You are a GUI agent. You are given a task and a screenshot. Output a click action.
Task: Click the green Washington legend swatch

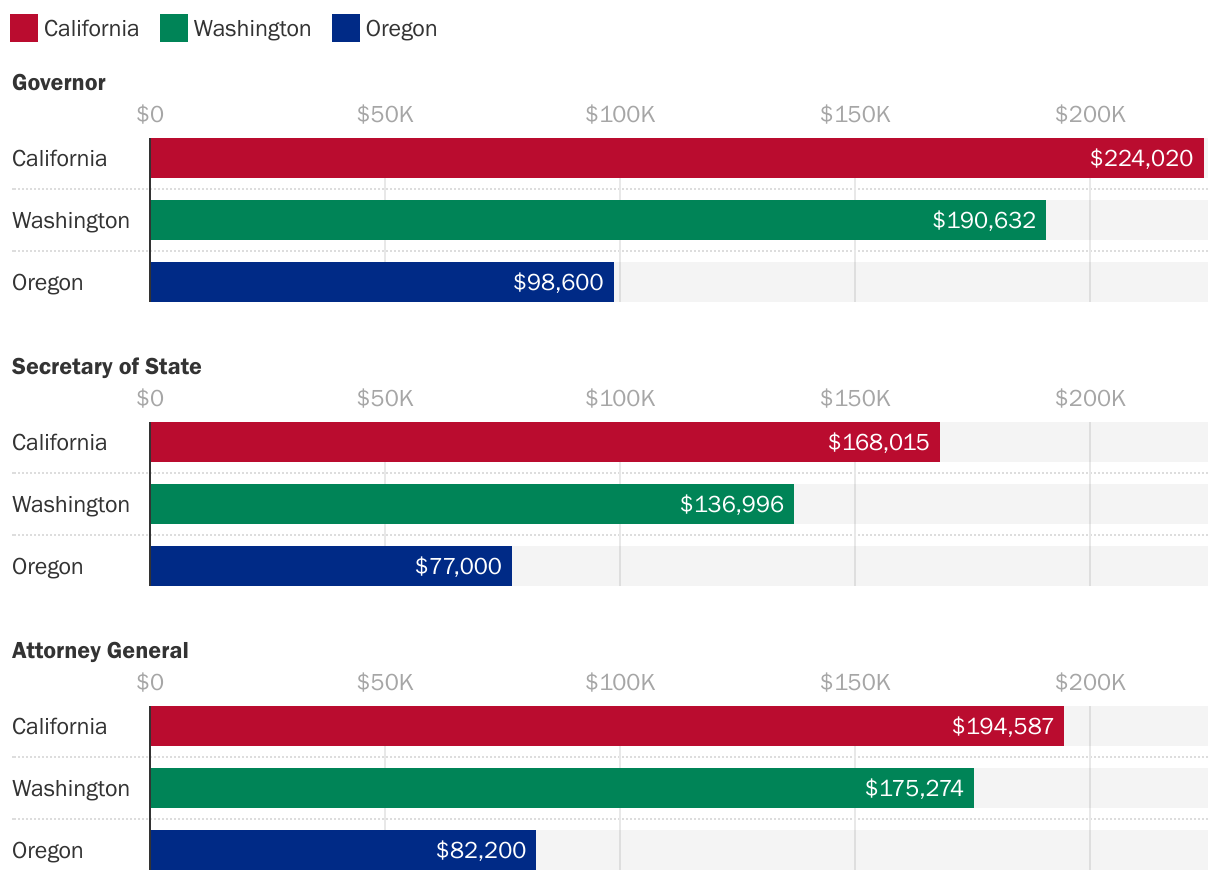pos(174,28)
